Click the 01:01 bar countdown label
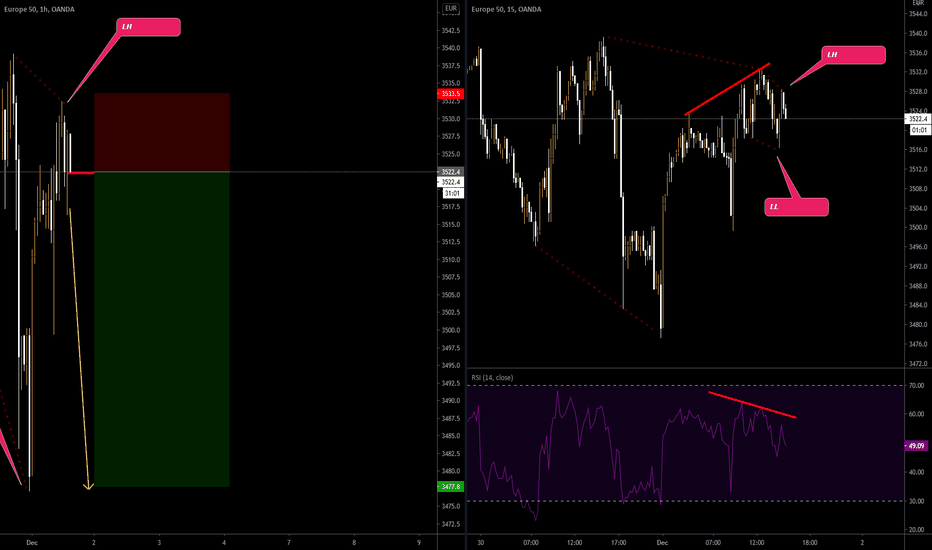This screenshot has height=550, width=932. point(919,130)
